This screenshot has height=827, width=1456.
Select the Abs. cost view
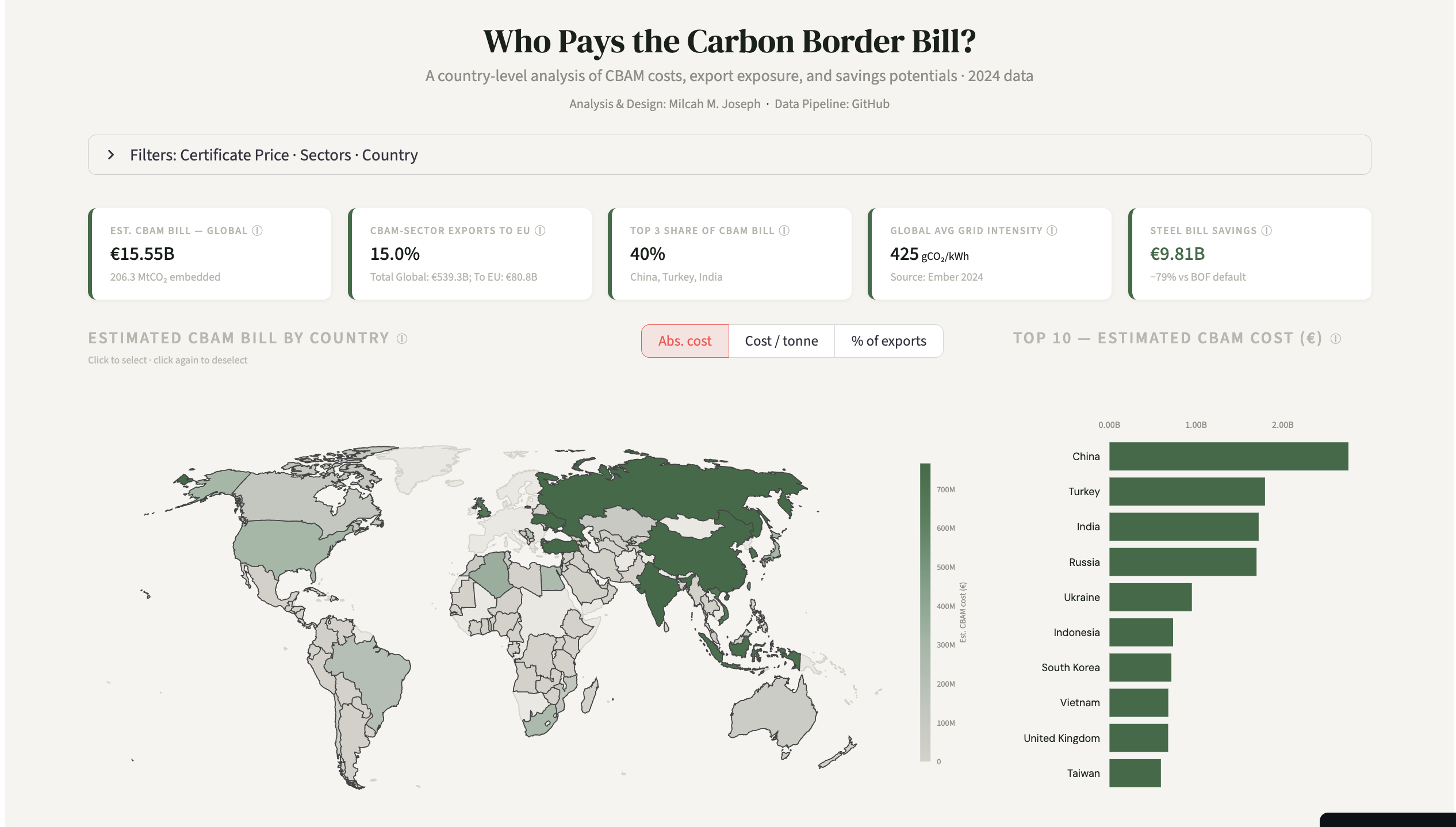coord(685,341)
